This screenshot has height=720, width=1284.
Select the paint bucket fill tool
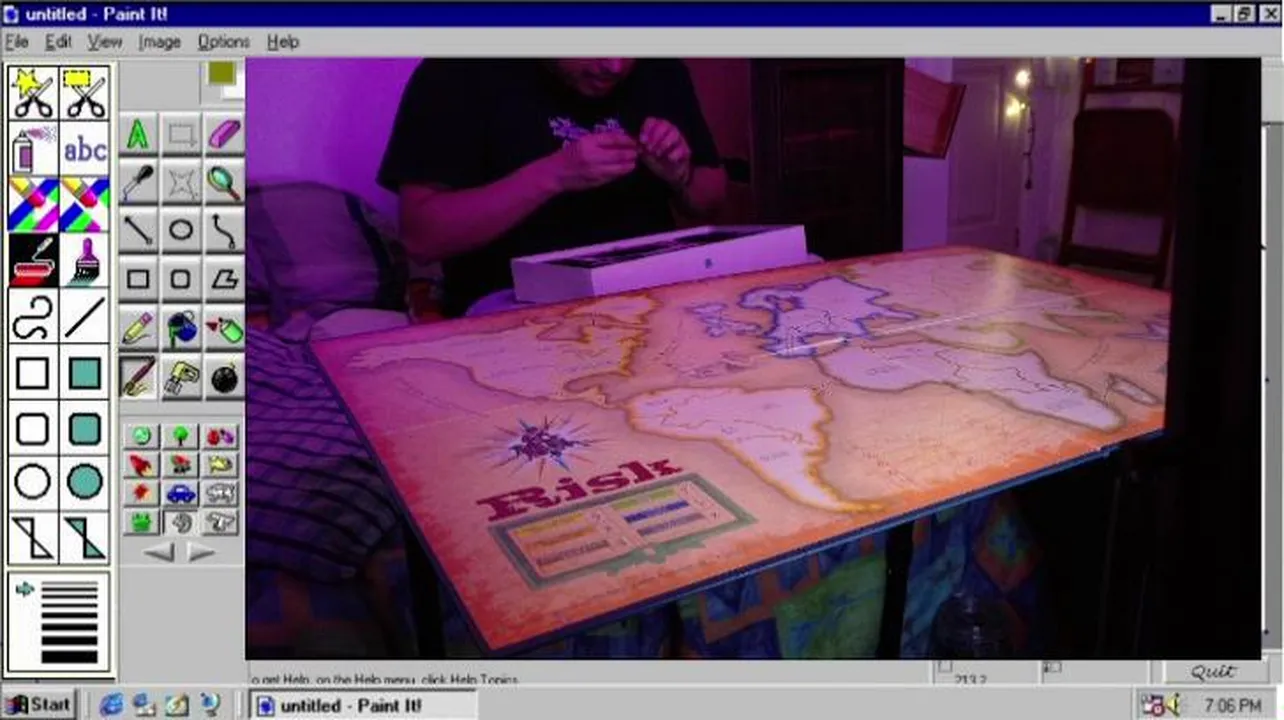tap(181, 329)
